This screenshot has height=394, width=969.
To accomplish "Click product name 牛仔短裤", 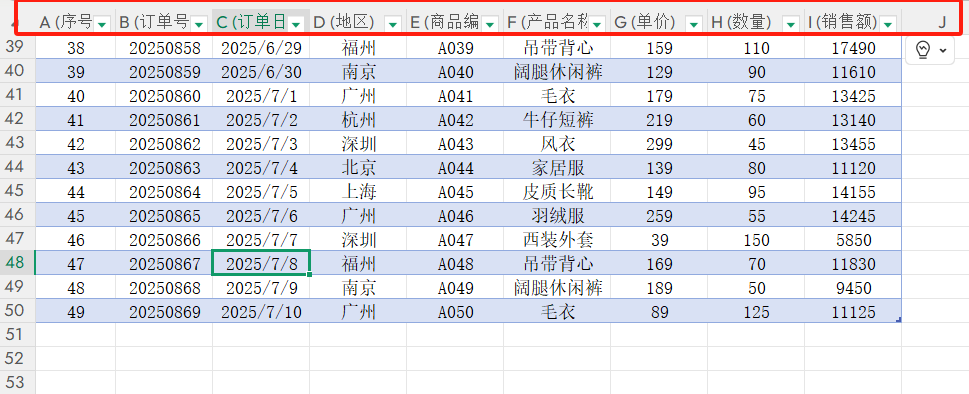I will [x=557, y=120].
